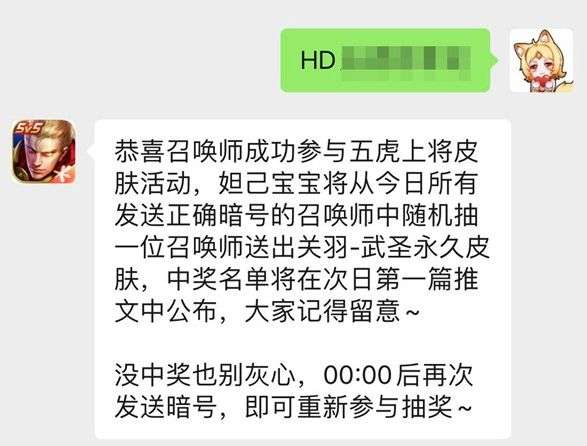The image size is (587, 446).
Task: Click the HD text in green bubble
Action: [x=318, y=60]
